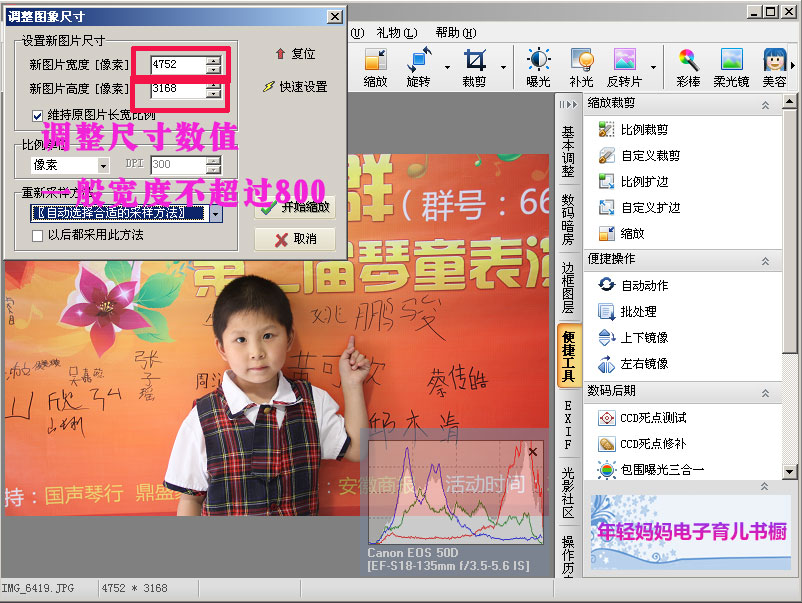Open the 反转片 toolbar dropdown arrow
The width and height of the screenshot is (802, 603).
653,68
